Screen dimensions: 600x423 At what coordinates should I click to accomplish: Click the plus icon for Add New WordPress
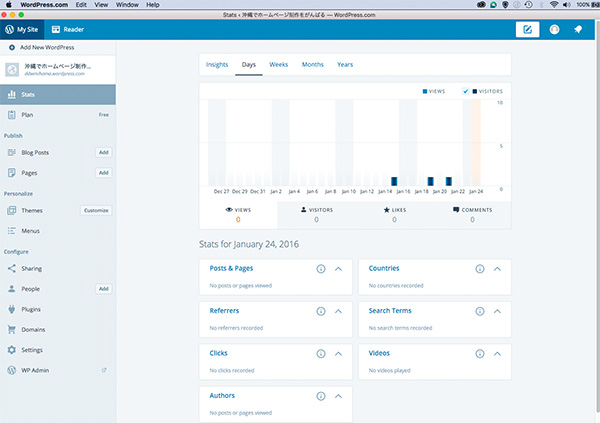[x=12, y=47]
